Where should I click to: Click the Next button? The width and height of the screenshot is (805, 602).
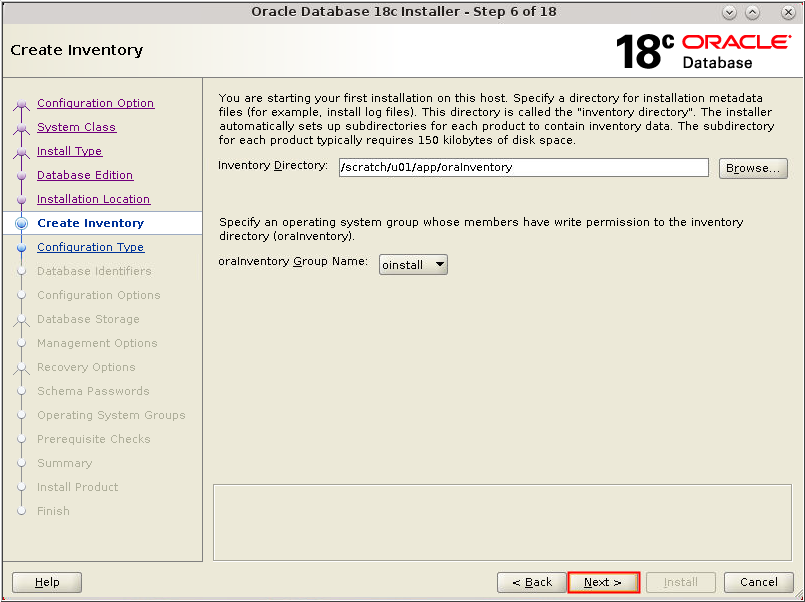tap(603, 582)
